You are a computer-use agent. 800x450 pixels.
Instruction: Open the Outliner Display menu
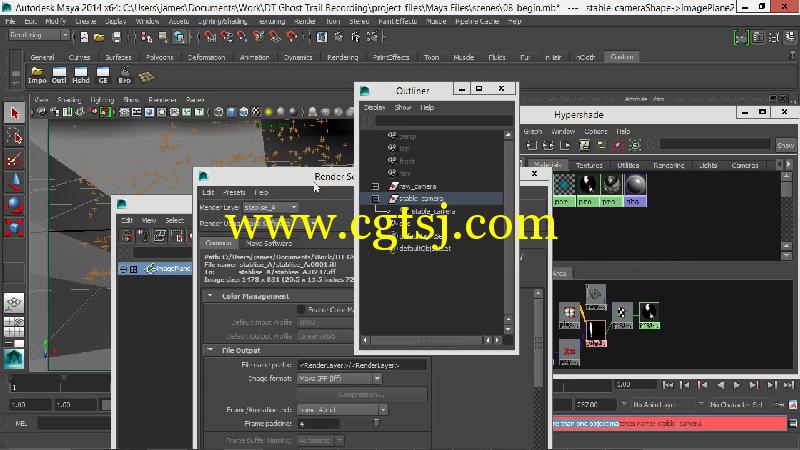pyautogui.click(x=374, y=108)
